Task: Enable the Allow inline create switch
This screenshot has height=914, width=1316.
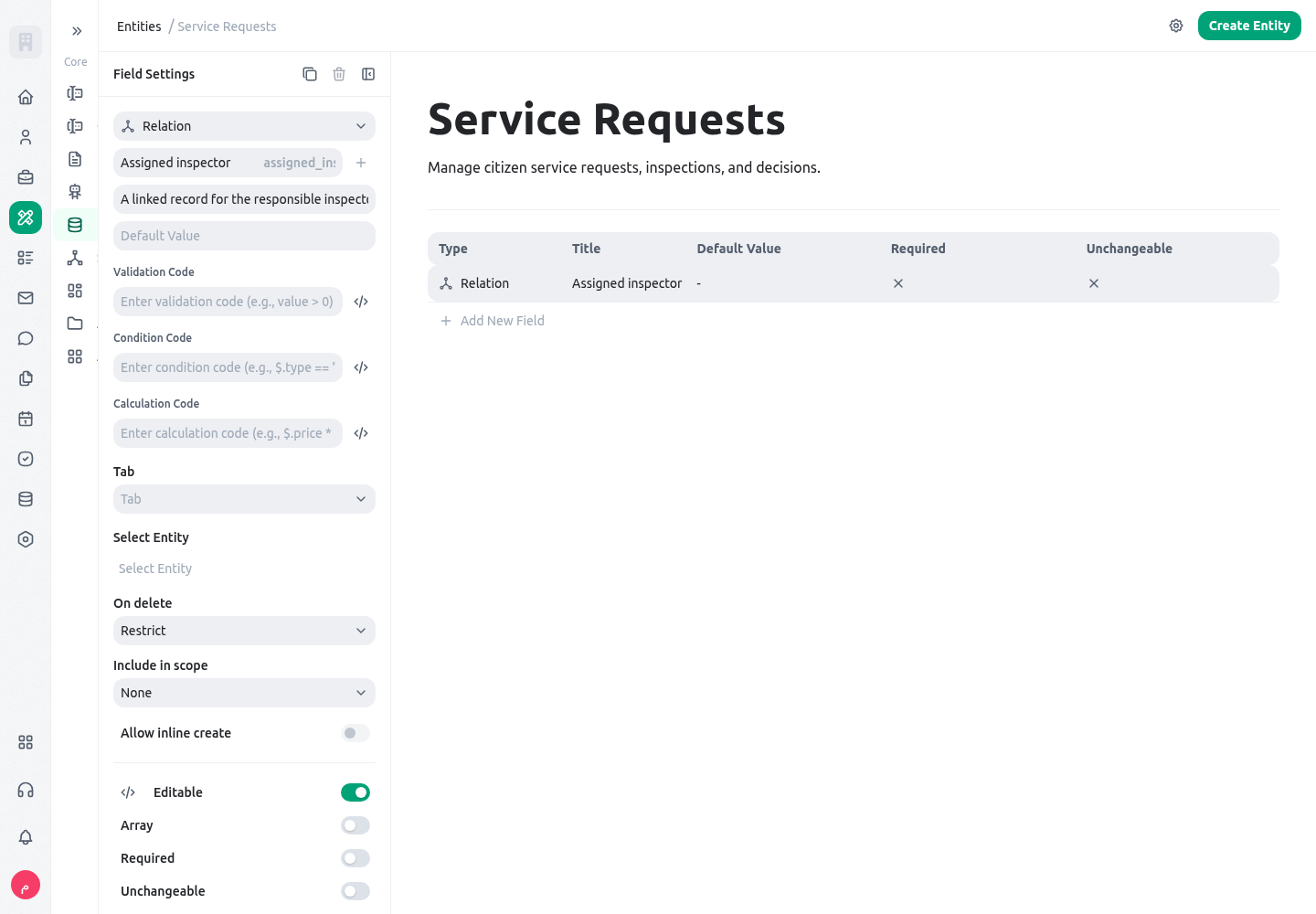Action: tap(356, 733)
